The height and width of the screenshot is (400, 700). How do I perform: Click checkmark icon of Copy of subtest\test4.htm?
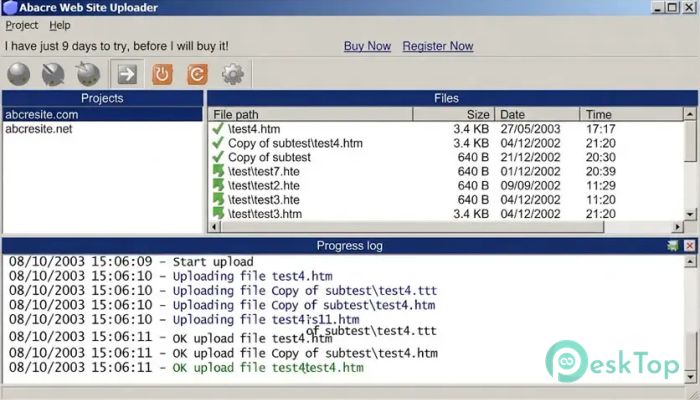point(218,143)
